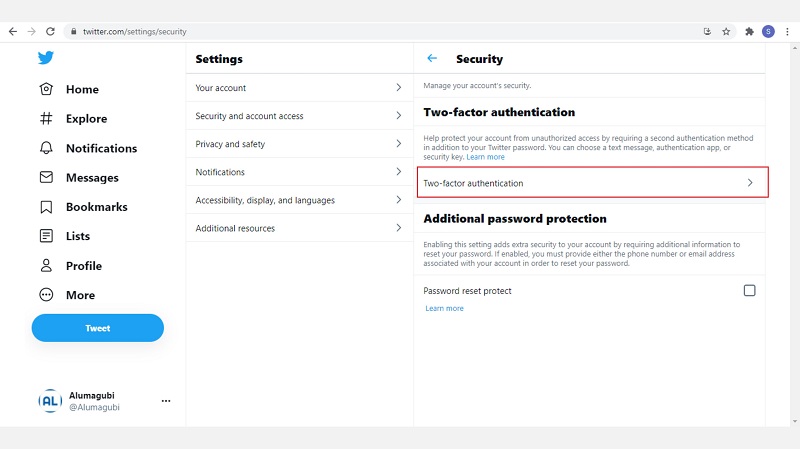The image size is (800, 449).
Task: Open Bookmarks using the bookmark icon
Action: (x=46, y=207)
